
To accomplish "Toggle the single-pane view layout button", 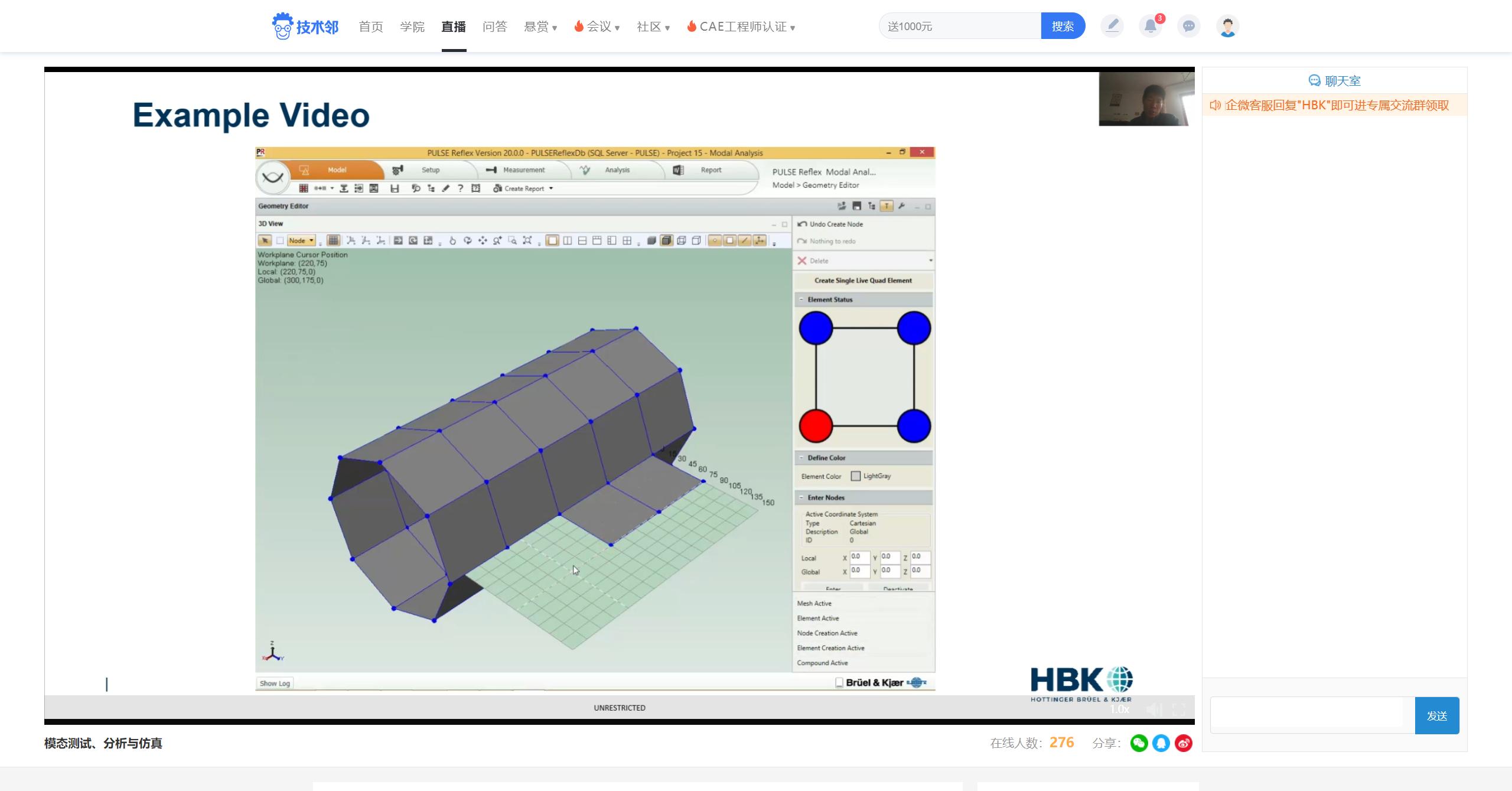I will point(552,240).
